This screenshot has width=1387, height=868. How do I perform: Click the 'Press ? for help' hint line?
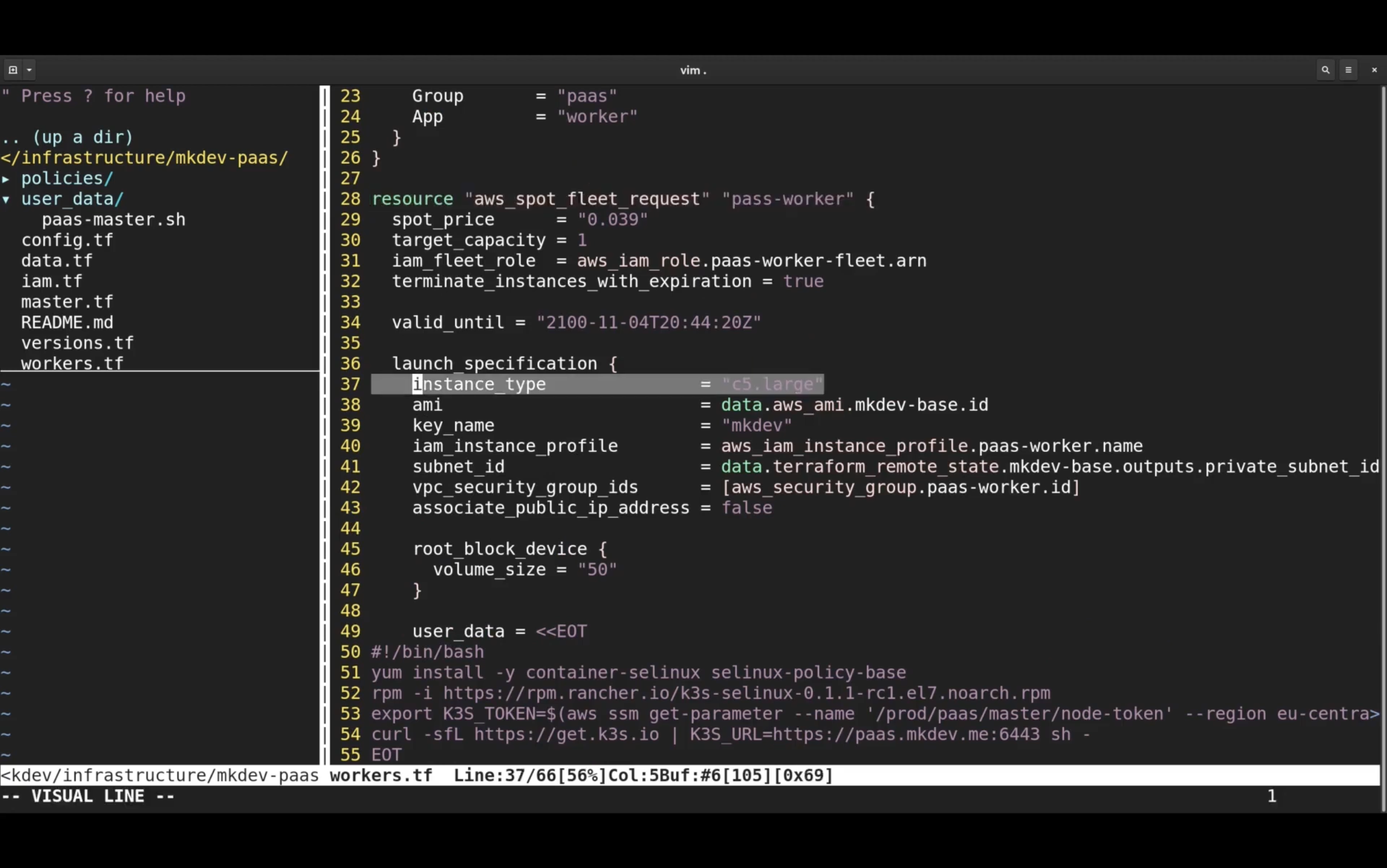point(93,96)
